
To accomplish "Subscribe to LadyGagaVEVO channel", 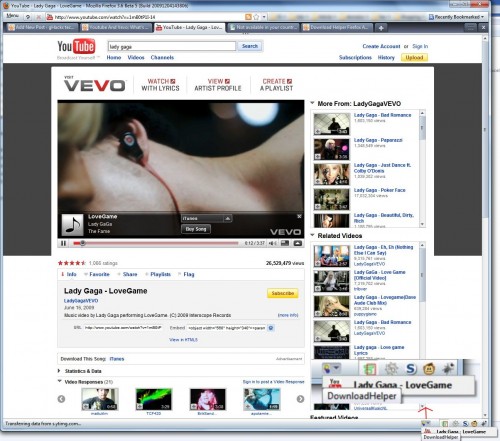I will click(283, 293).
